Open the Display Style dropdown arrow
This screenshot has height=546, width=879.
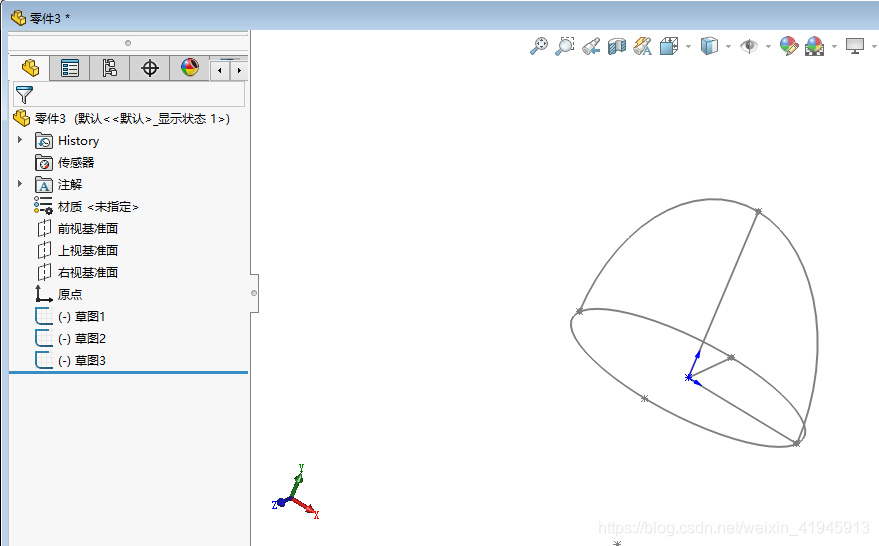(728, 47)
